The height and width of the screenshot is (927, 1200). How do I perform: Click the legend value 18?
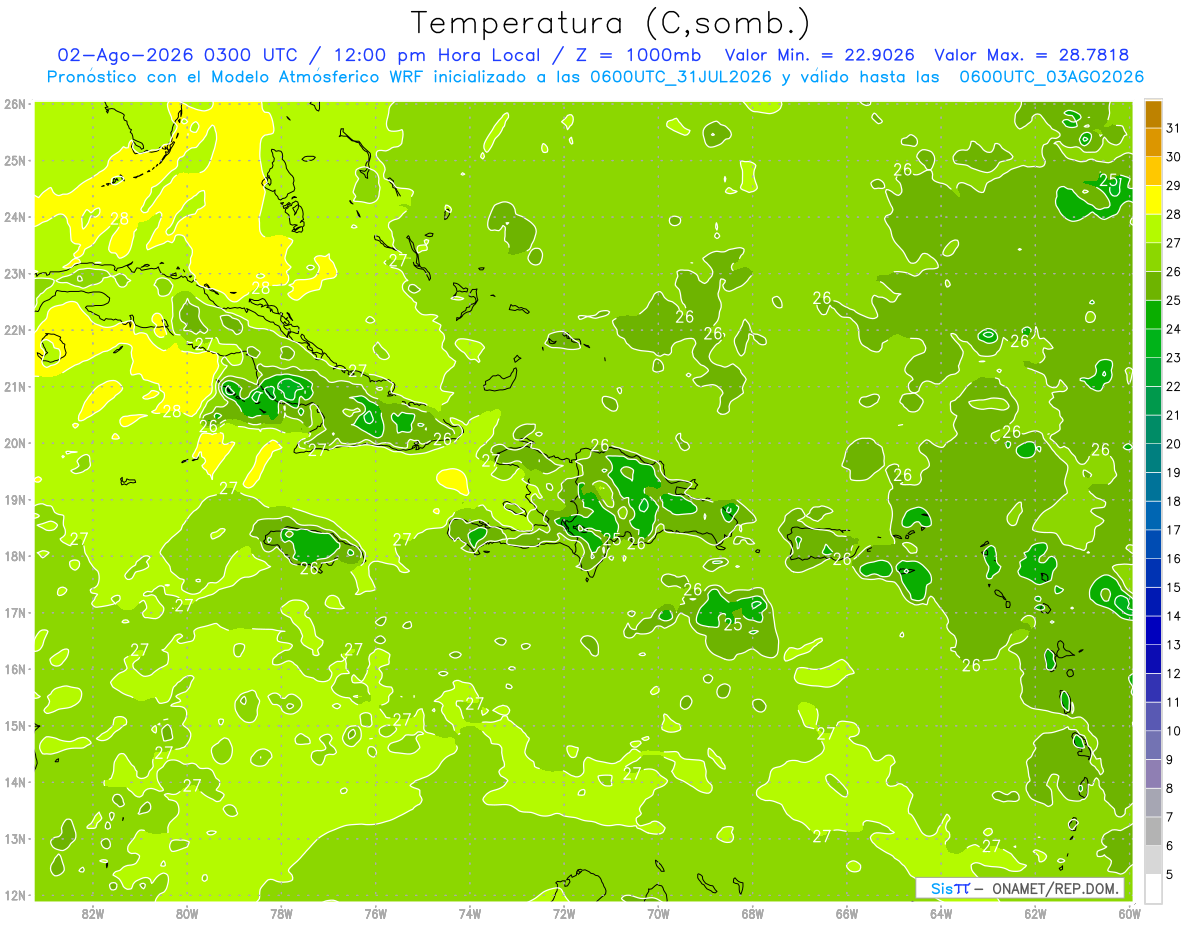pyautogui.click(x=1174, y=500)
